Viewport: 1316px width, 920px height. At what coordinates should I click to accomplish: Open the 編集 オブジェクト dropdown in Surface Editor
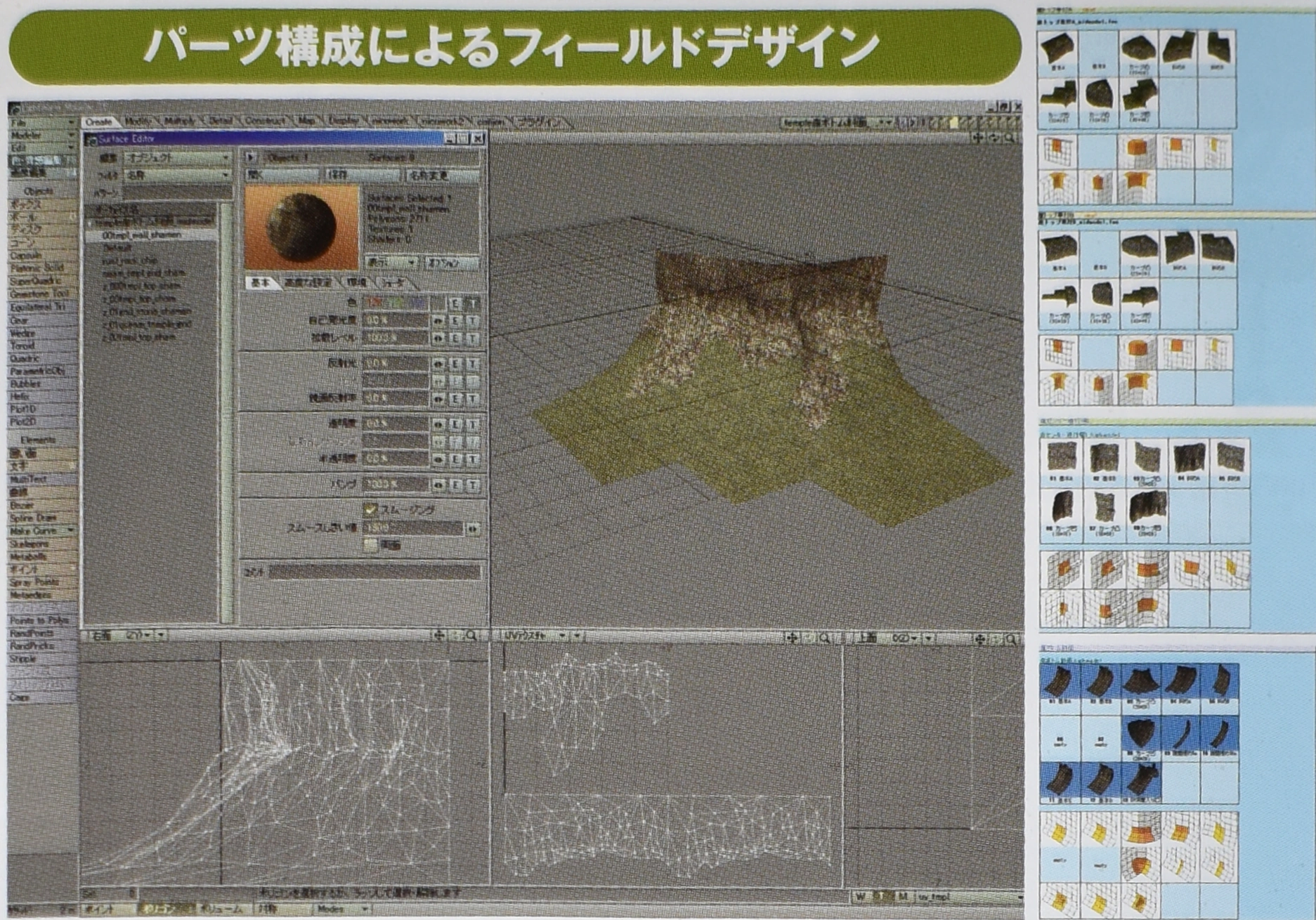coord(177,157)
